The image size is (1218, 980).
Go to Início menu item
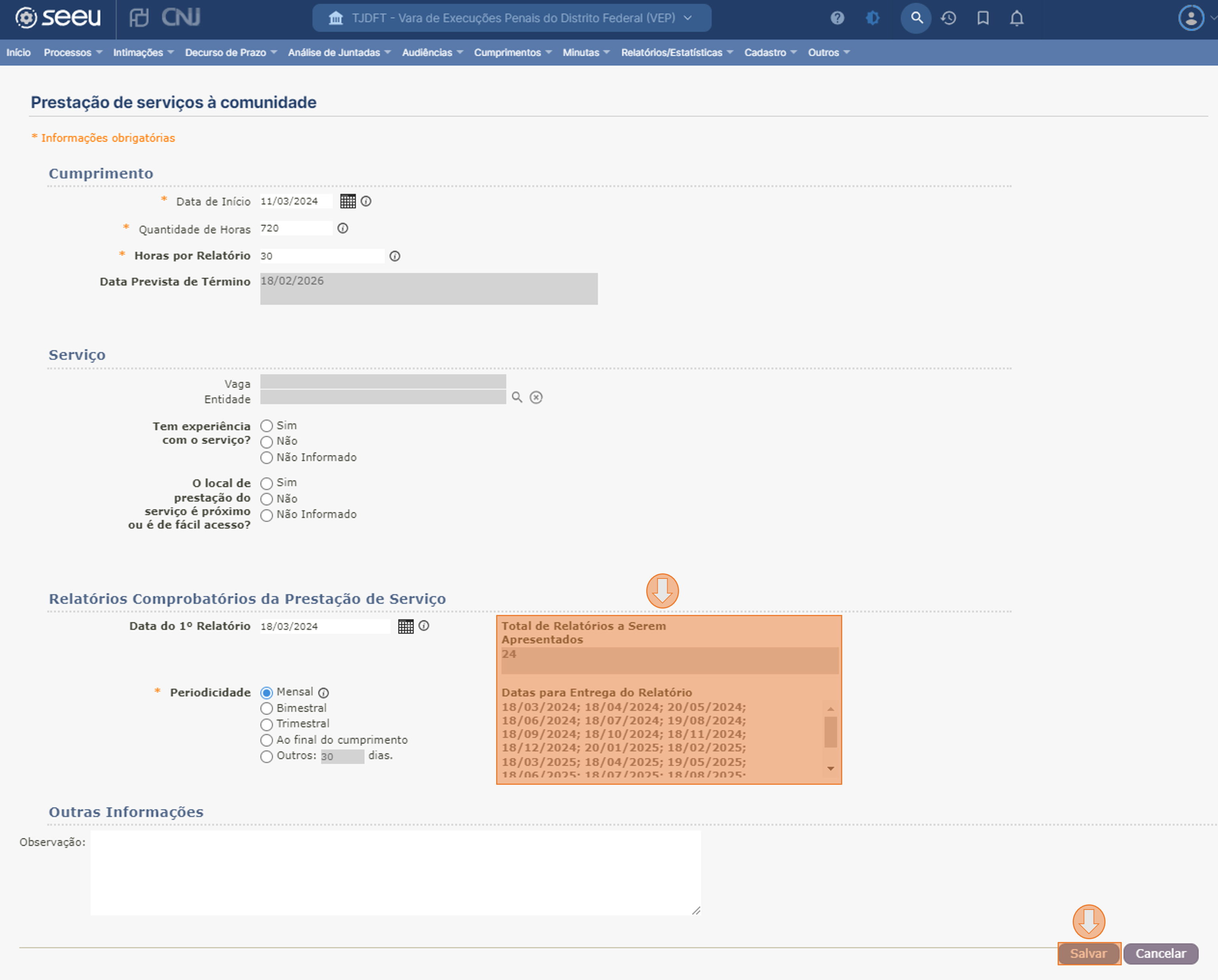[x=19, y=53]
